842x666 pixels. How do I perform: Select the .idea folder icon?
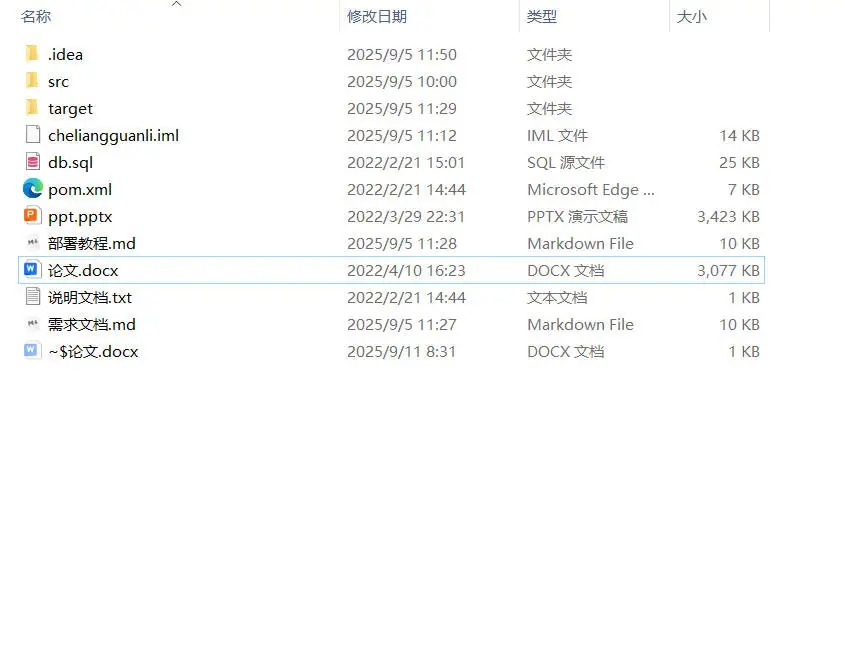32,54
